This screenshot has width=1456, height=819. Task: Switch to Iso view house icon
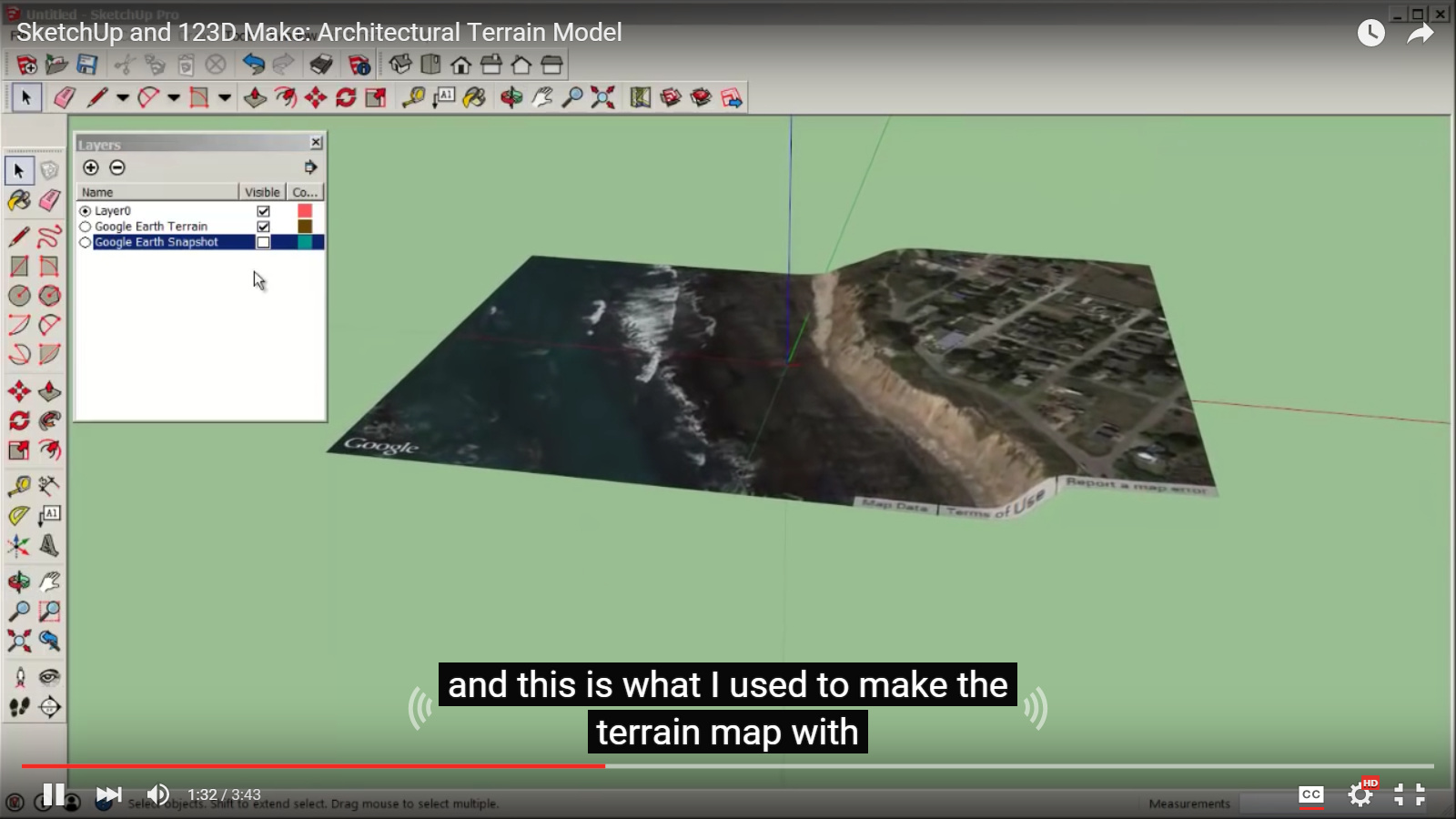pos(400,65)
